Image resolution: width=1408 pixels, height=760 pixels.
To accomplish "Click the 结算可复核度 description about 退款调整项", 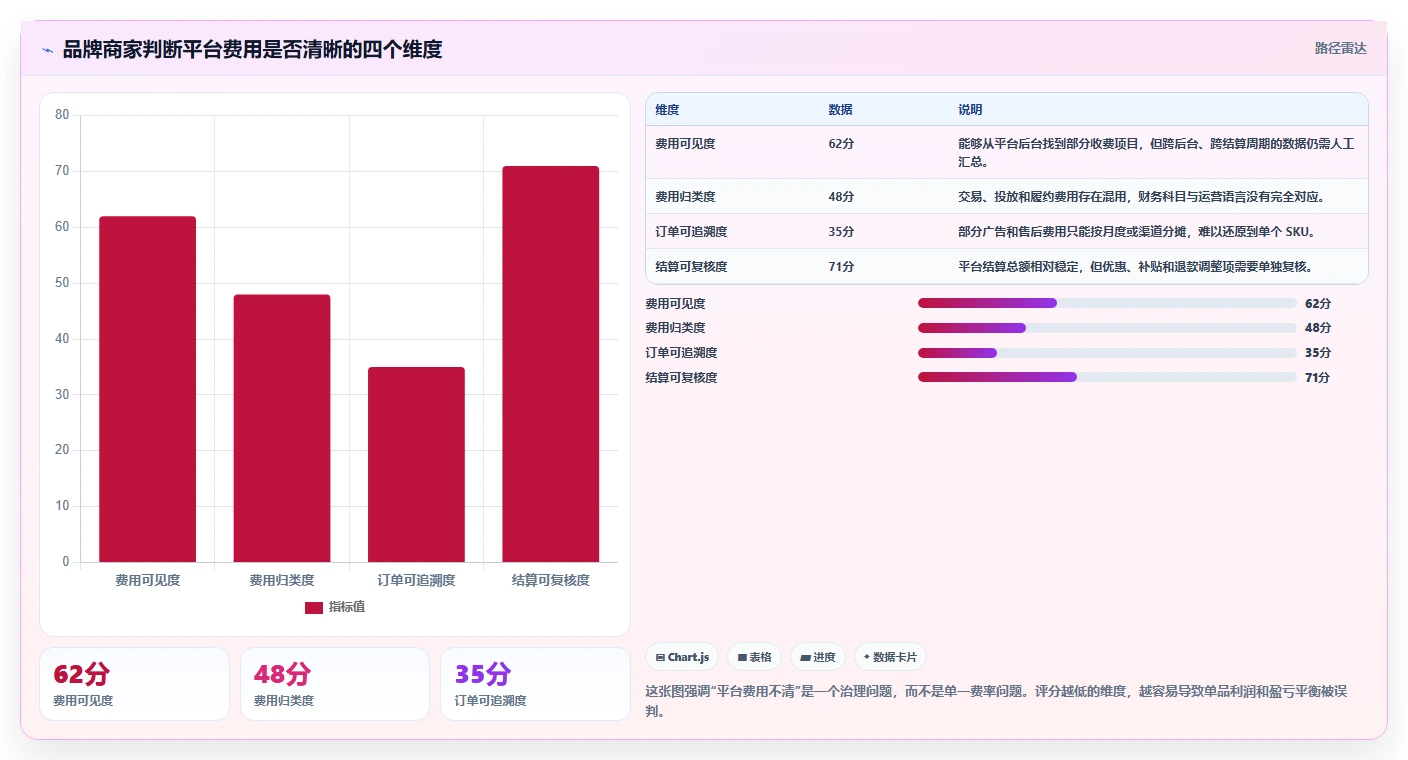I will click(x=1135, y=267).
